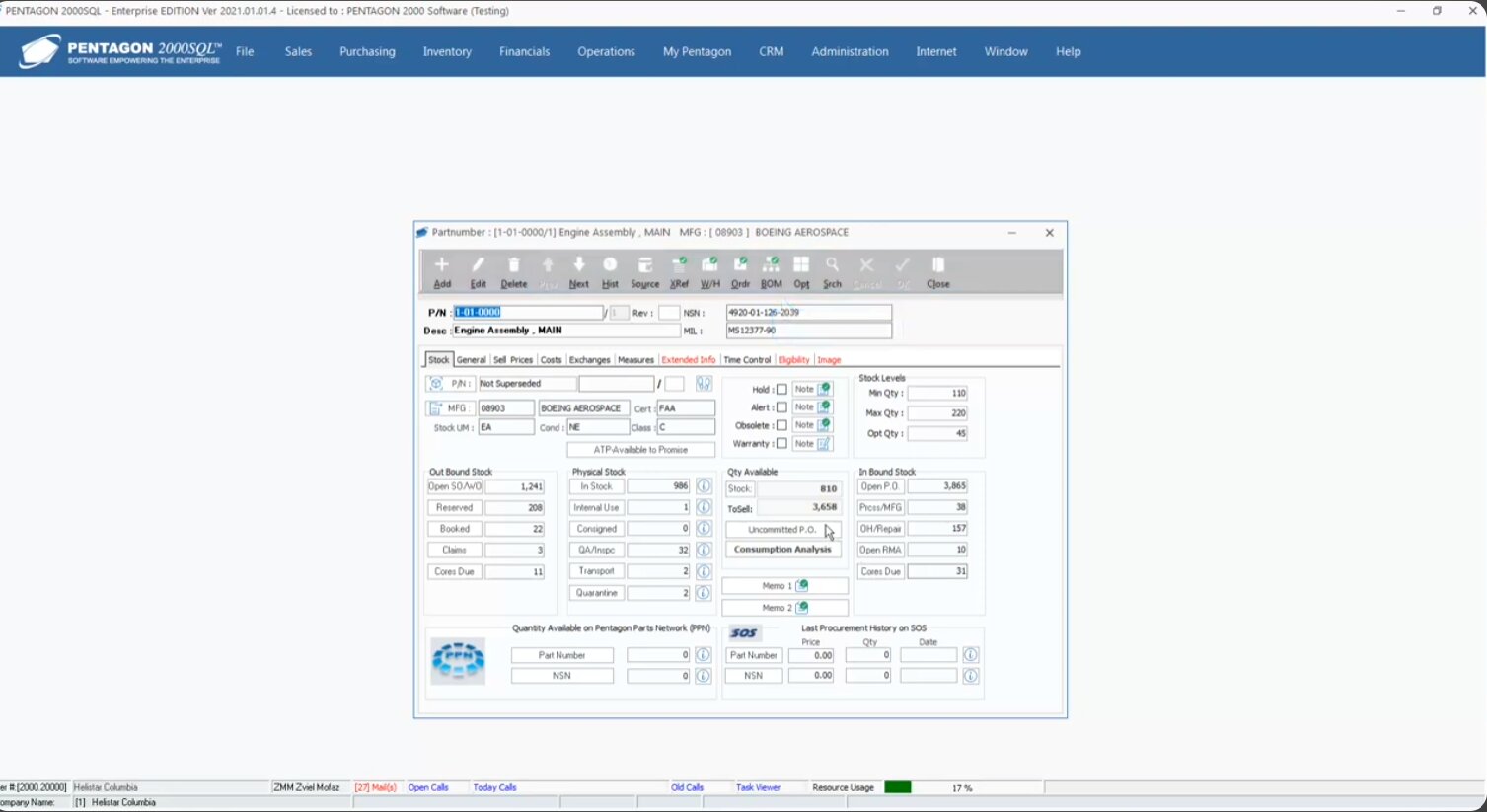This screenshot has height=812, width=1487.
Task: Click the PPN network logo
Action: [458, 661]
